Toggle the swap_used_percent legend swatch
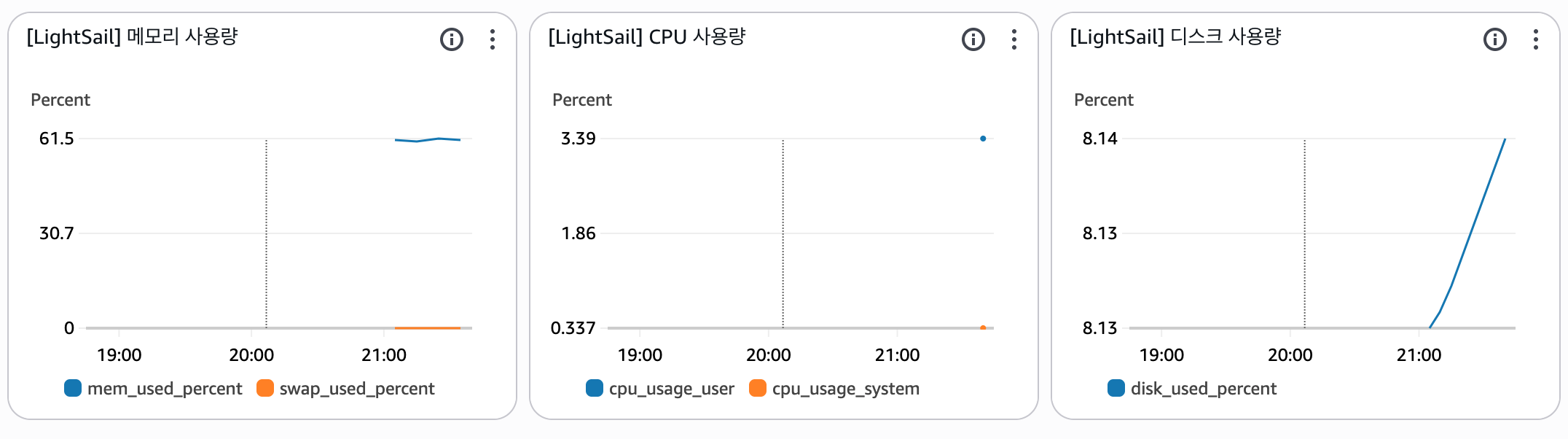 pos(265,388)
